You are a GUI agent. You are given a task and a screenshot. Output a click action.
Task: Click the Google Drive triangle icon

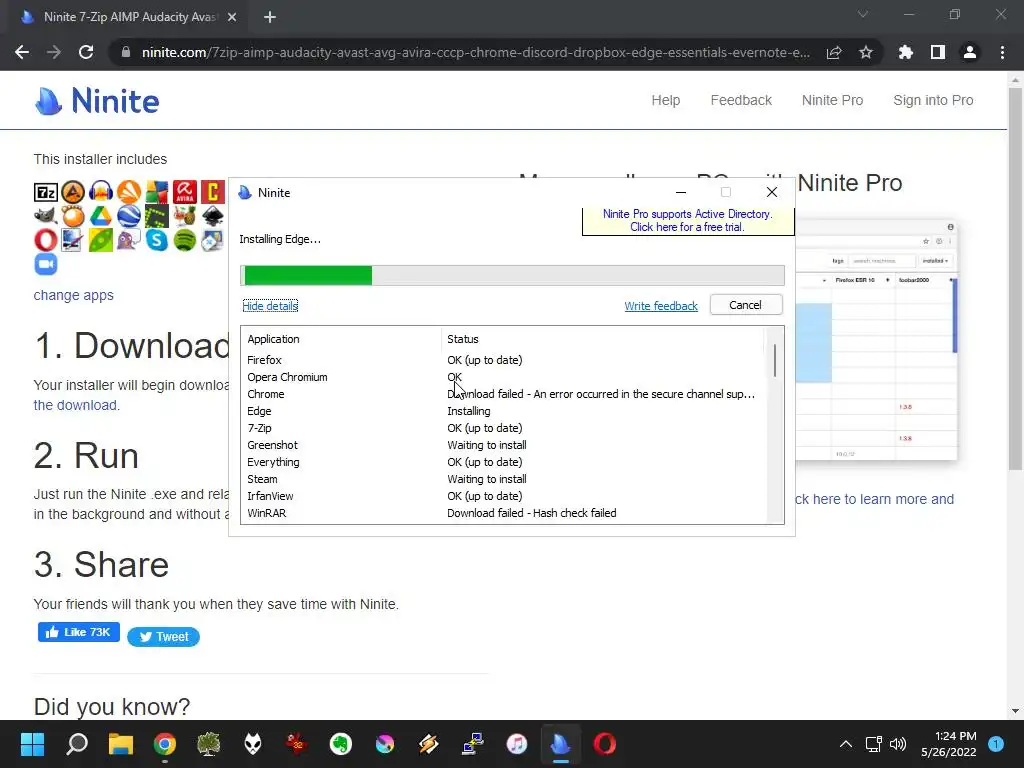tap(101, 216)
